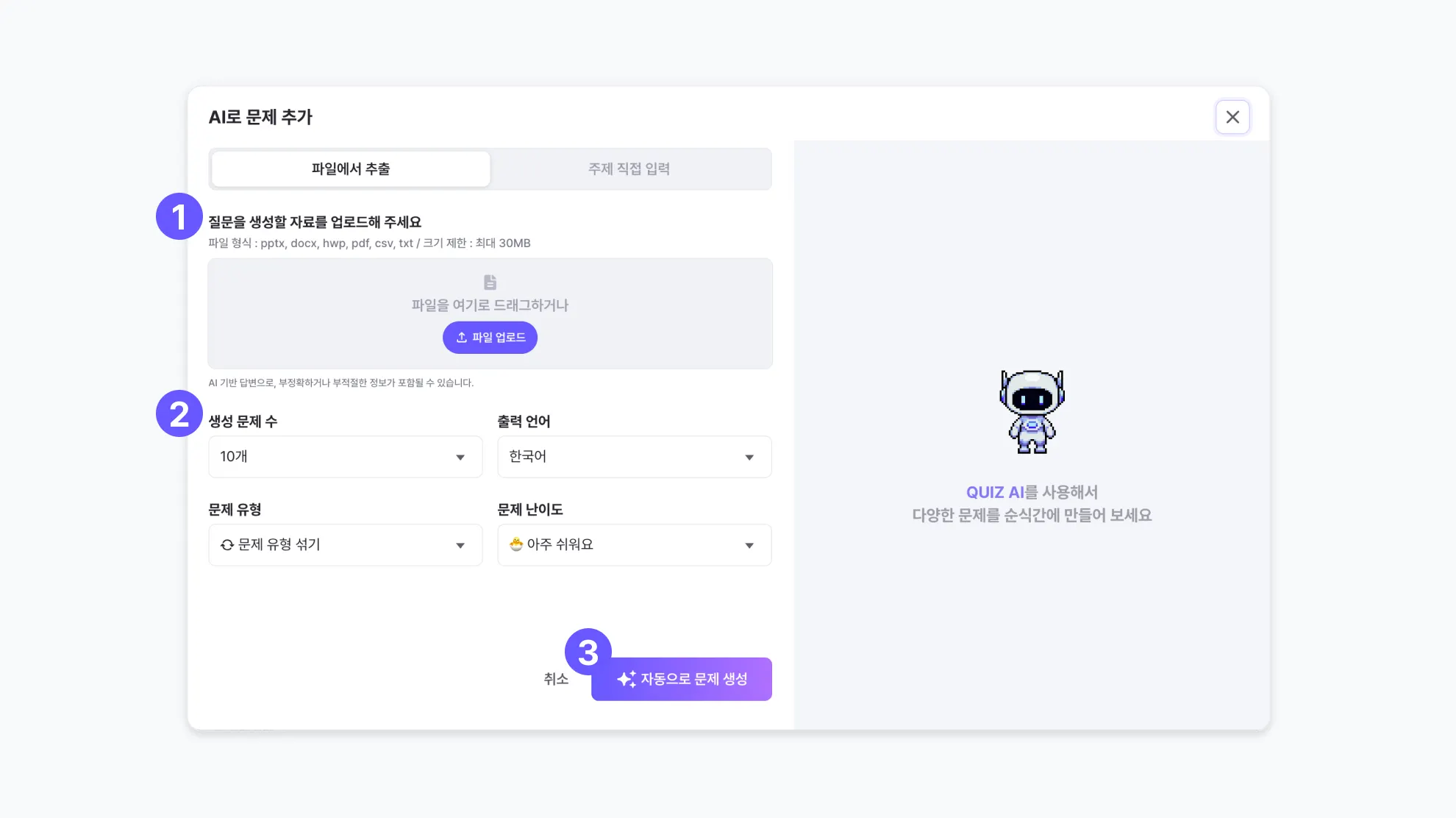Open the 주제 직접 입력 tab

coord(629,168)
